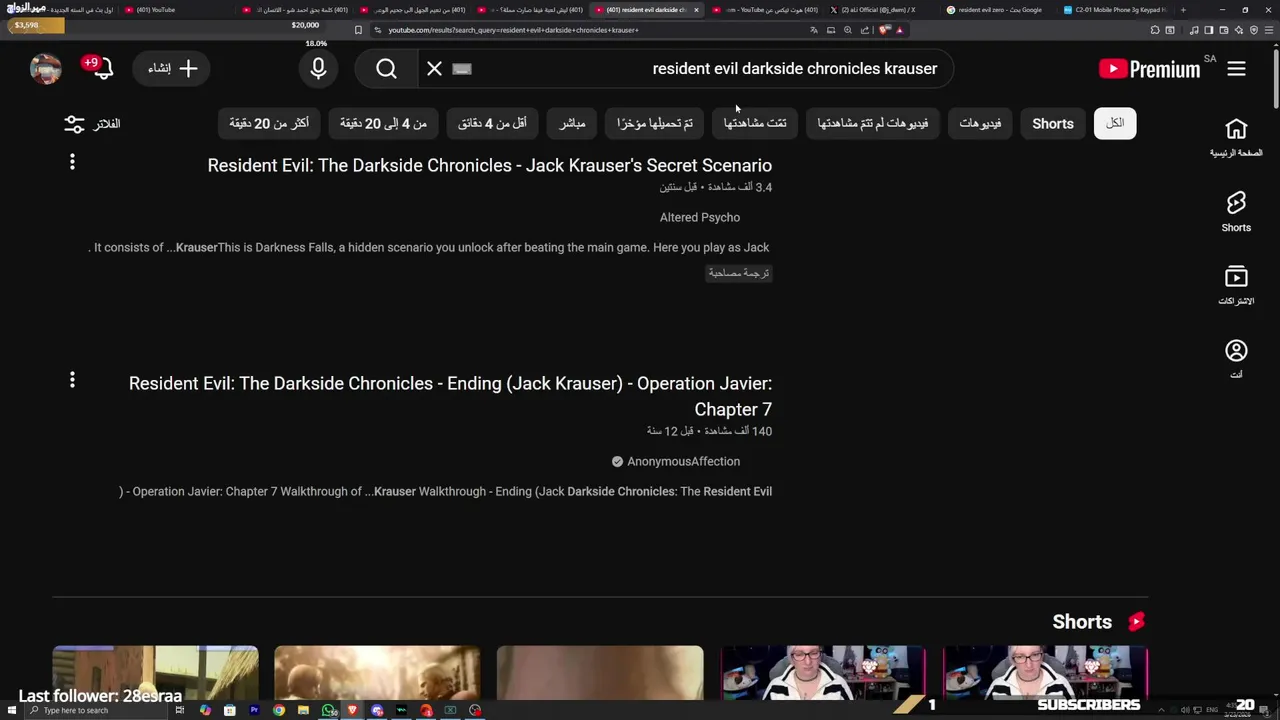
Task: Click the subtitles (ترجمة مصاحبة) badge
Action: coord(738,273)
